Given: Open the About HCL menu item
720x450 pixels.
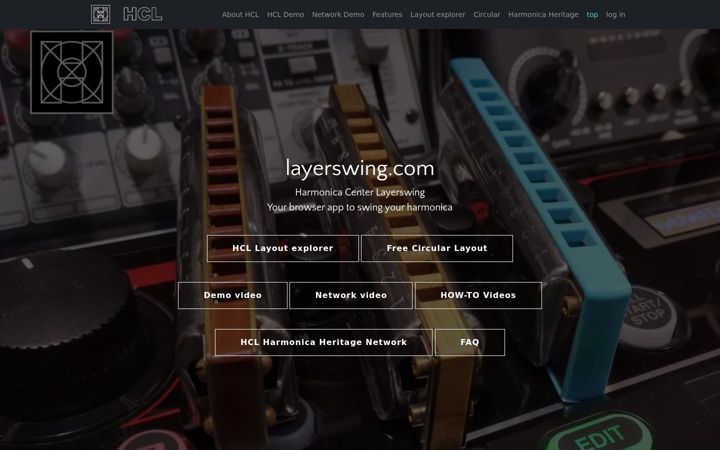Looking at the screenshot, I should click(x=240, y=15).
